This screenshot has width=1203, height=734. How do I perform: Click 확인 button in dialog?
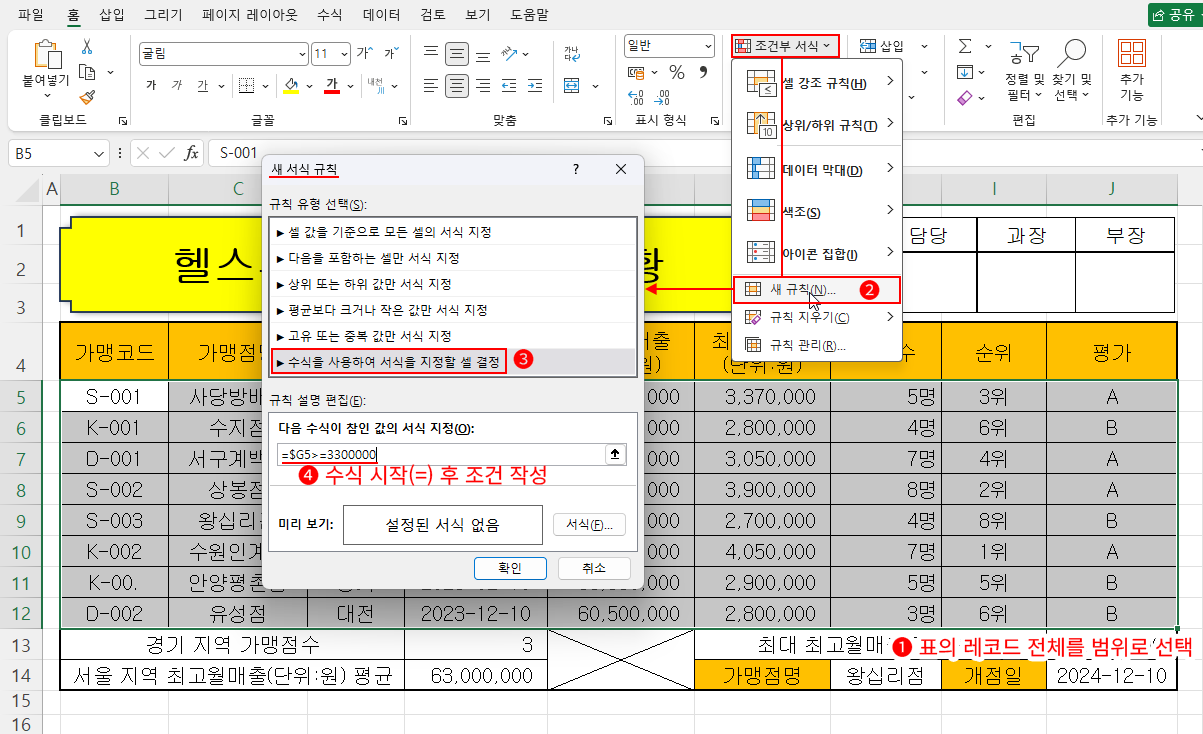510,568
